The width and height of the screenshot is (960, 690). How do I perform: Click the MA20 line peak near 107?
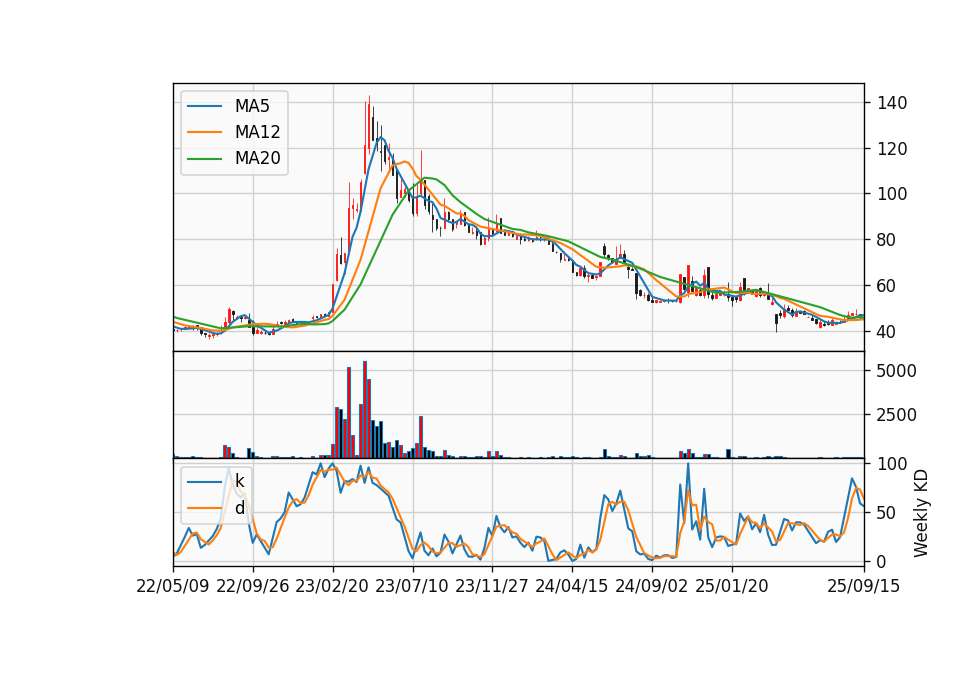pyautogui.click(x=427, y=178)
